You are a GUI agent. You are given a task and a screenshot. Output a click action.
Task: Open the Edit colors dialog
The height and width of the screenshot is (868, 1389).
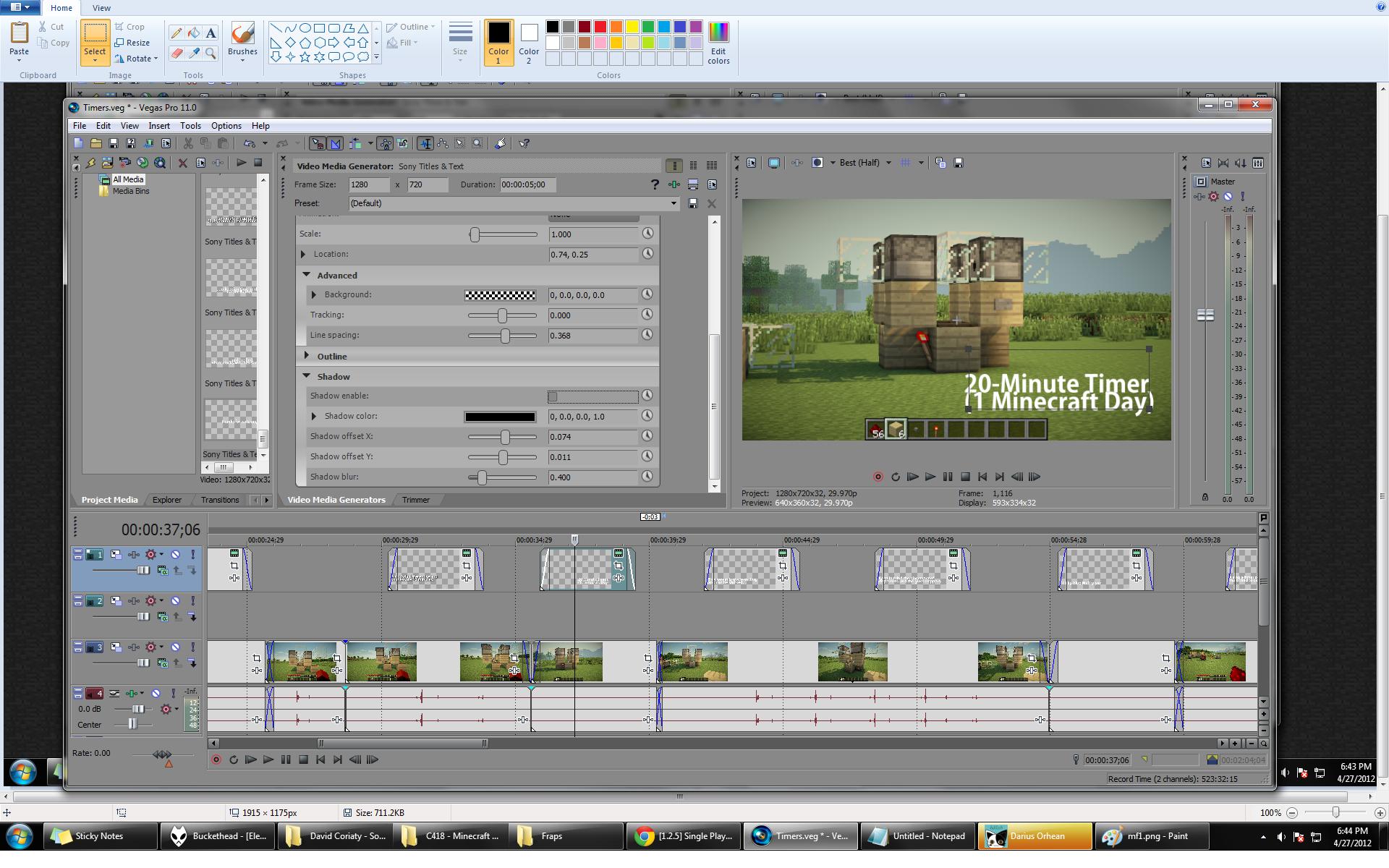(x=718, y=43)
